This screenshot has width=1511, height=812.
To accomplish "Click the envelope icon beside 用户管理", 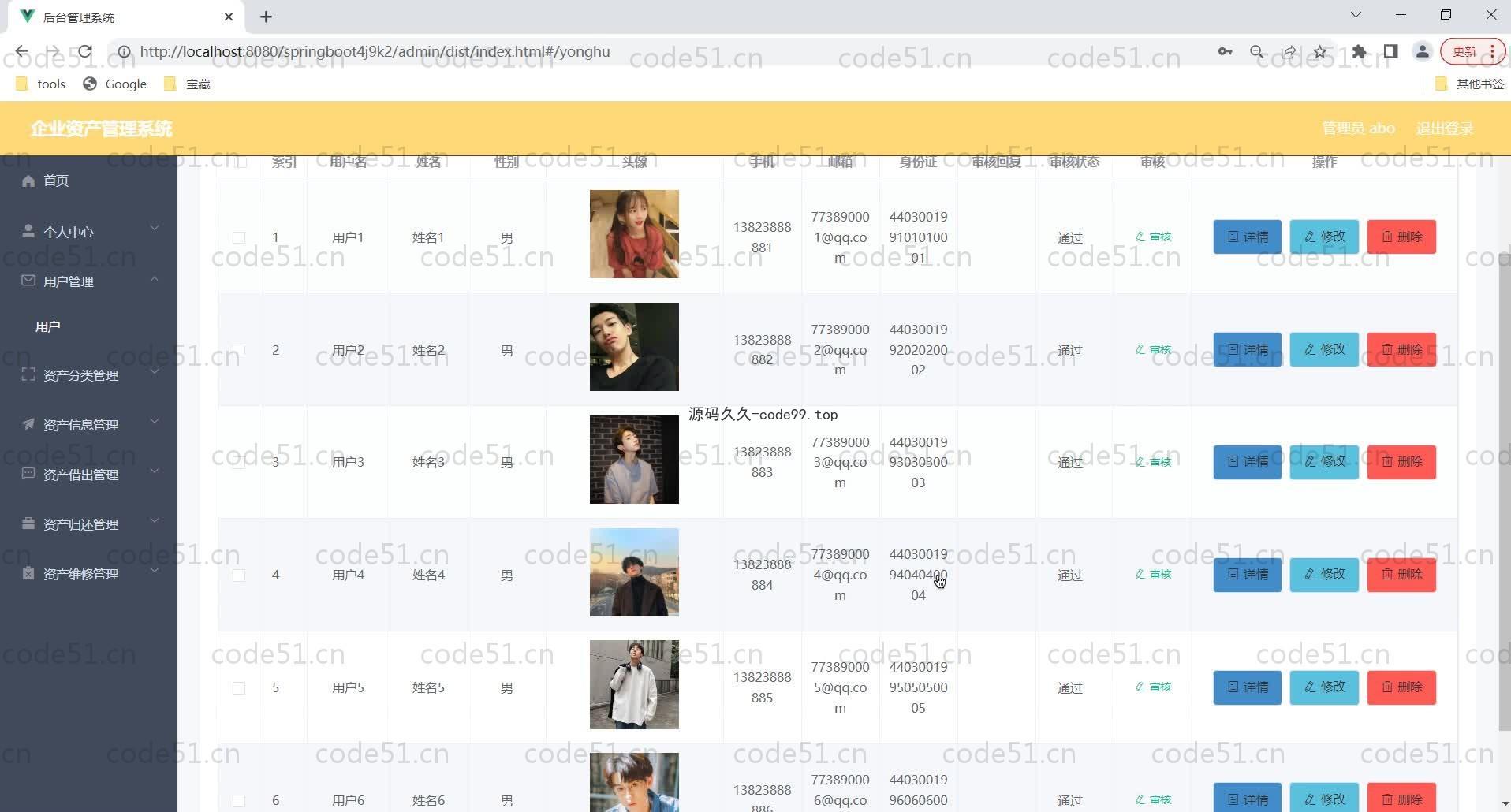I will pos(28,281).
